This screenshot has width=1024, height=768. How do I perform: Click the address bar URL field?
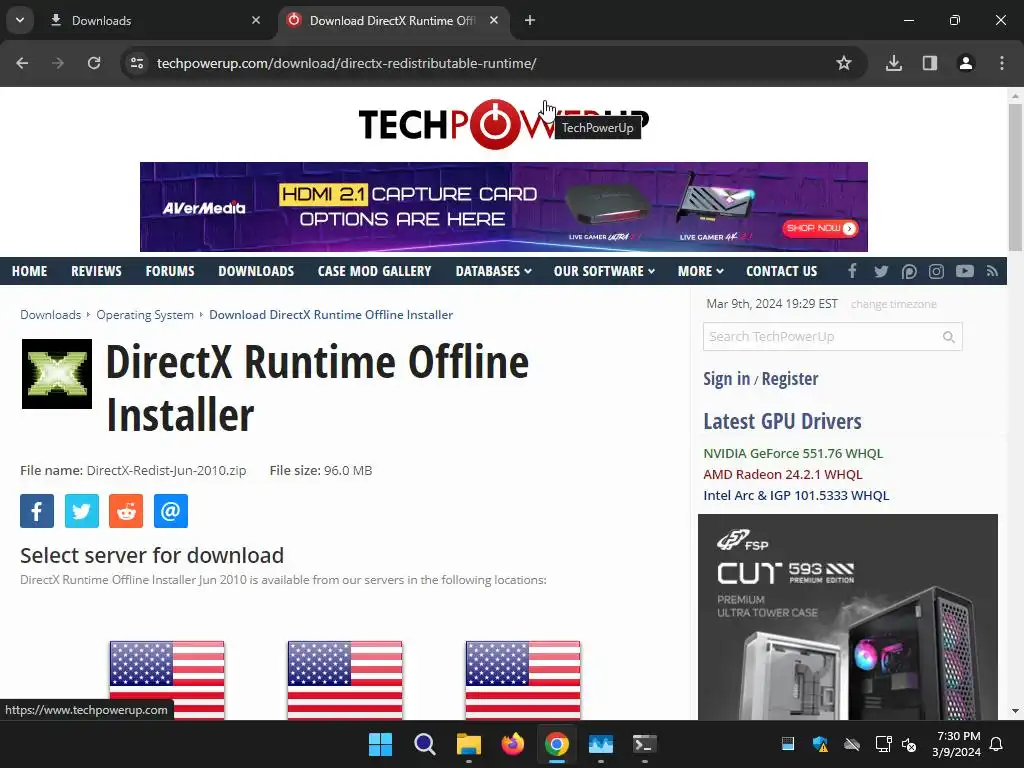coord(483,63)
